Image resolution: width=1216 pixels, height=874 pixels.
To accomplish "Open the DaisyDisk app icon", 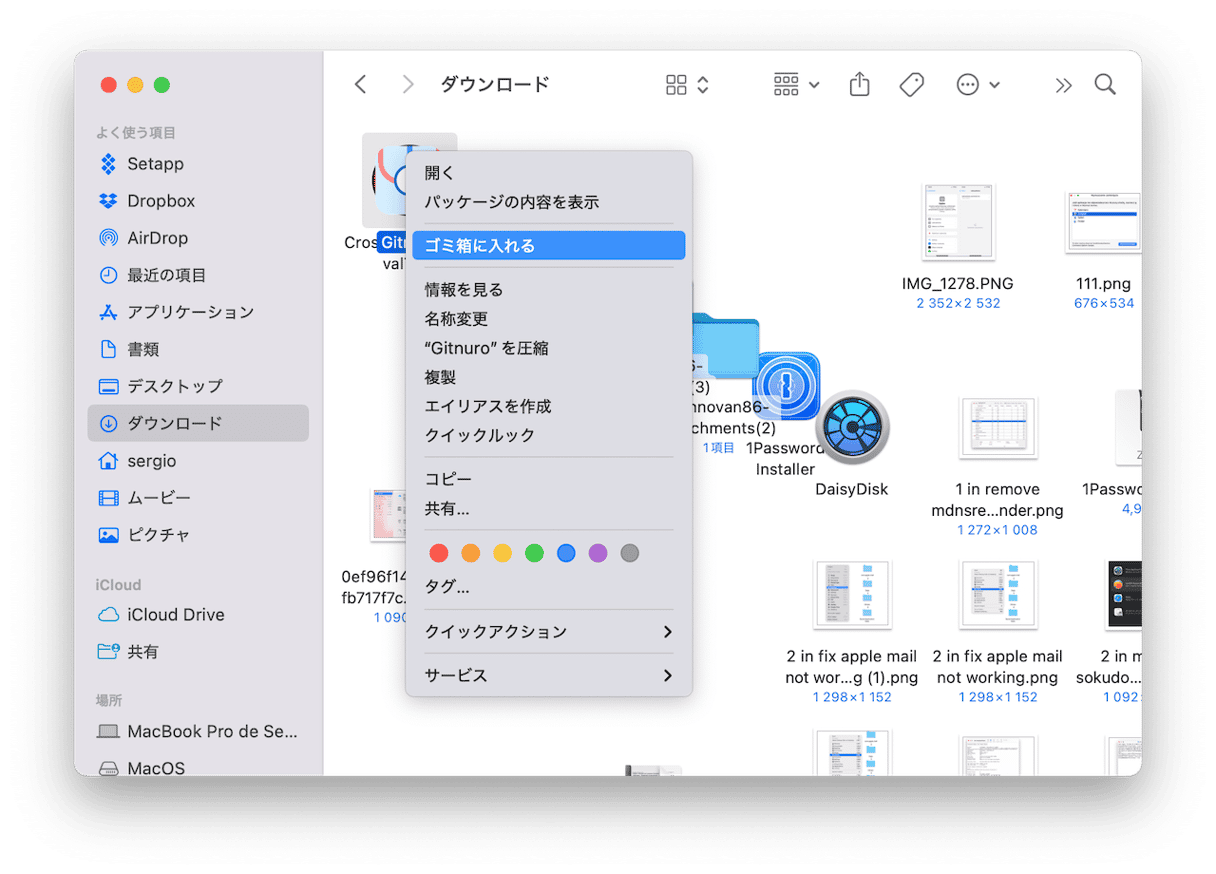I will (x=852, y=430).
